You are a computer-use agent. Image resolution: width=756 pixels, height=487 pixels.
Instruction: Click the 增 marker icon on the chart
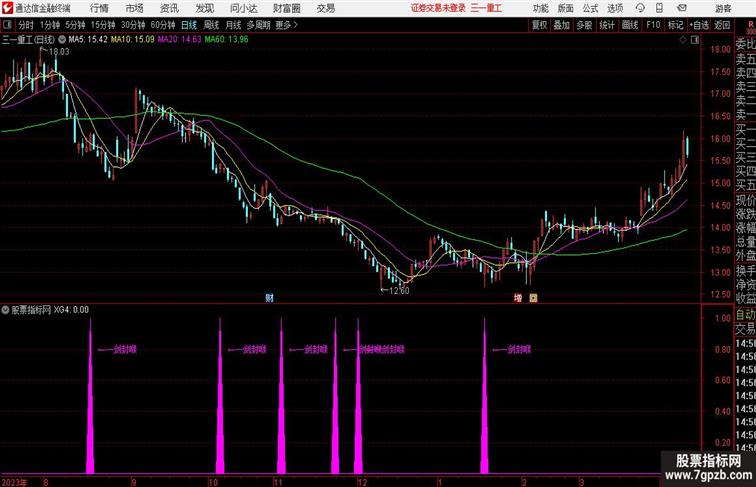[x=518, y=298]
